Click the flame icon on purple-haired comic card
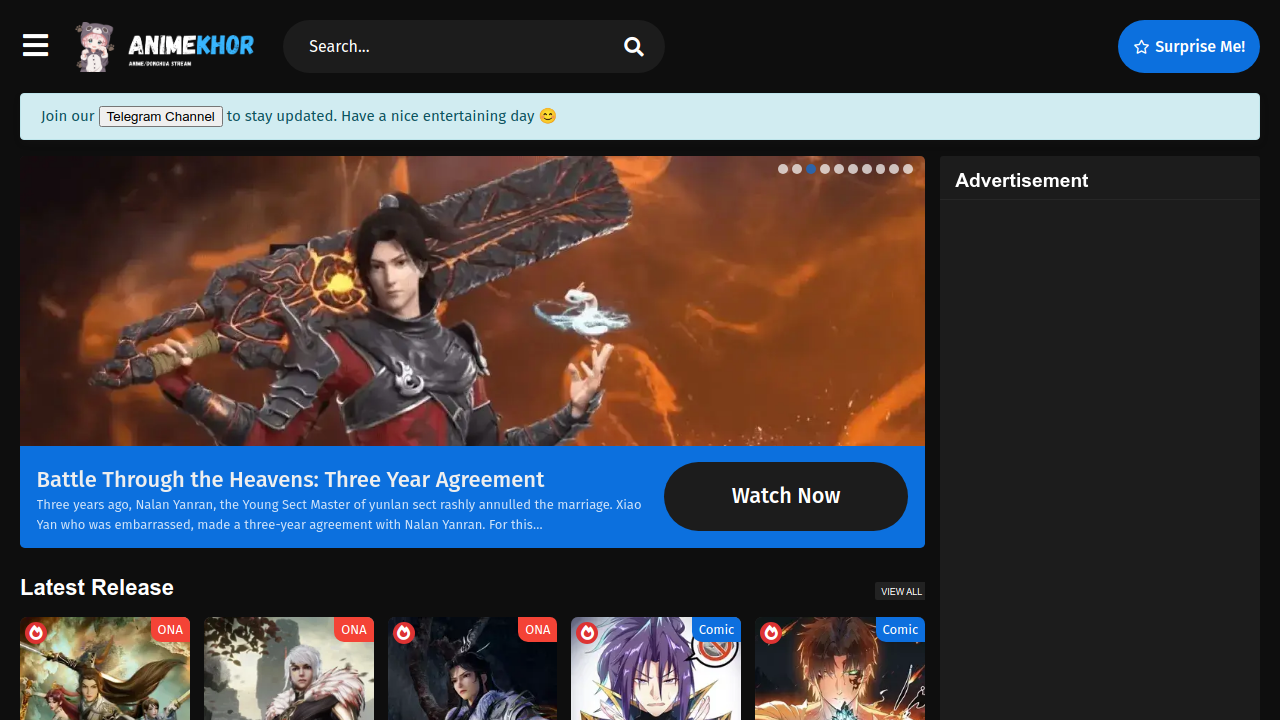The width and height of the screenshot is (1280, 720). (587, 633)
